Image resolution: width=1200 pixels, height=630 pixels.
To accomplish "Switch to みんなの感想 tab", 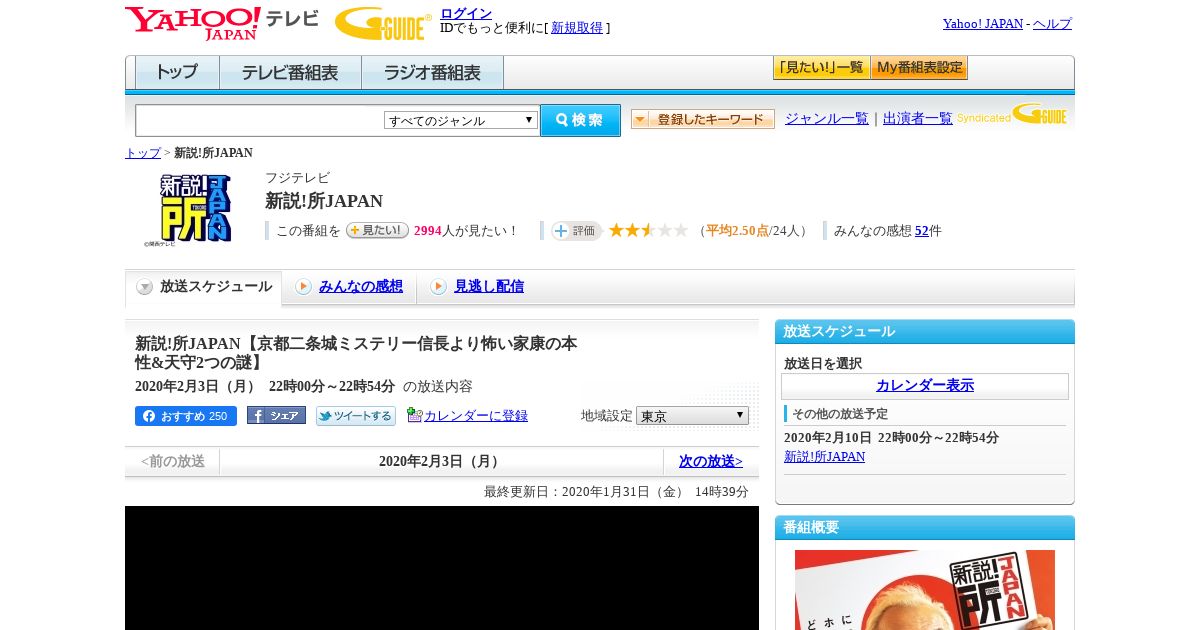I will (361, 287).
